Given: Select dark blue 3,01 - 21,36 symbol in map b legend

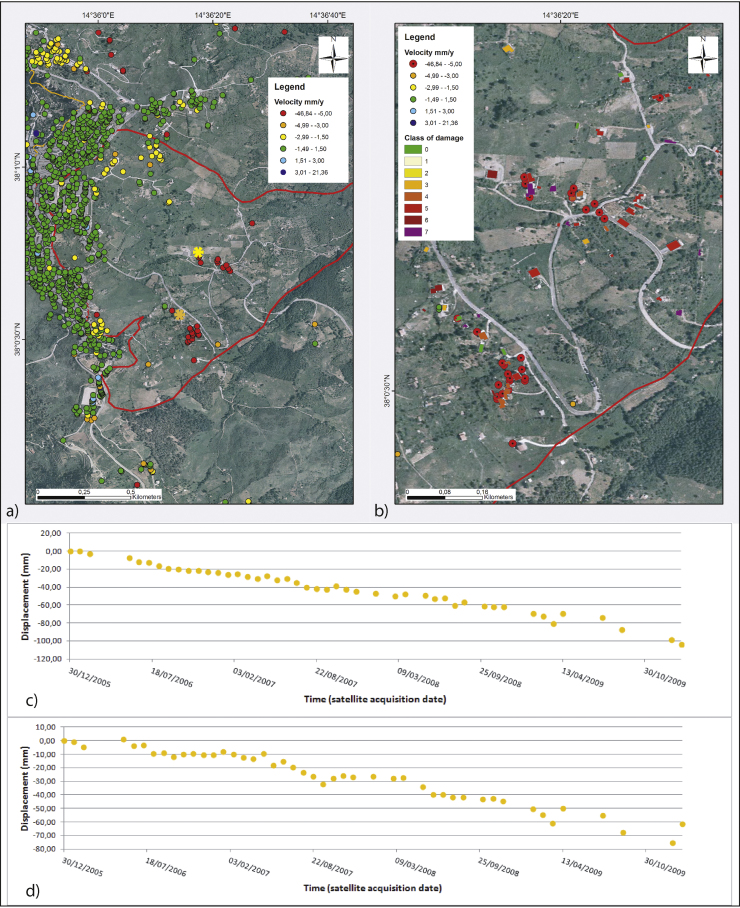Looking at the screenshot, I should pyautogui.click(x=412, y=122).
